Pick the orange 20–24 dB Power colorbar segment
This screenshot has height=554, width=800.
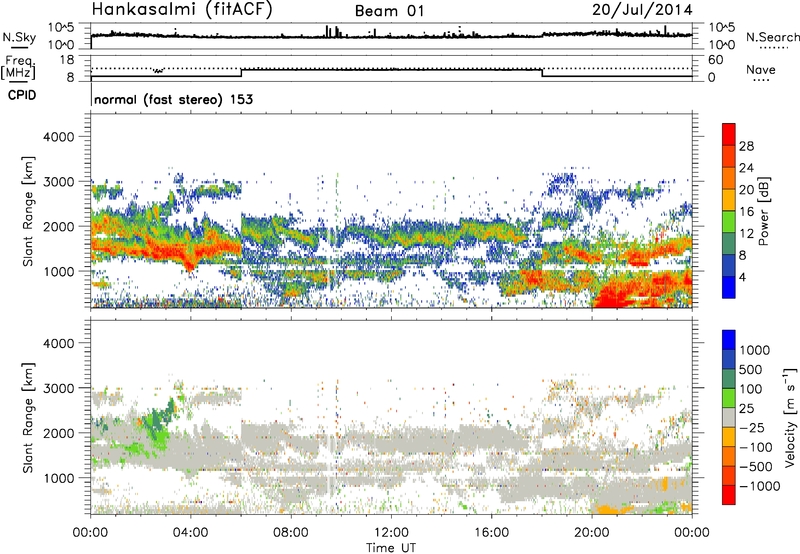[729, 179]
